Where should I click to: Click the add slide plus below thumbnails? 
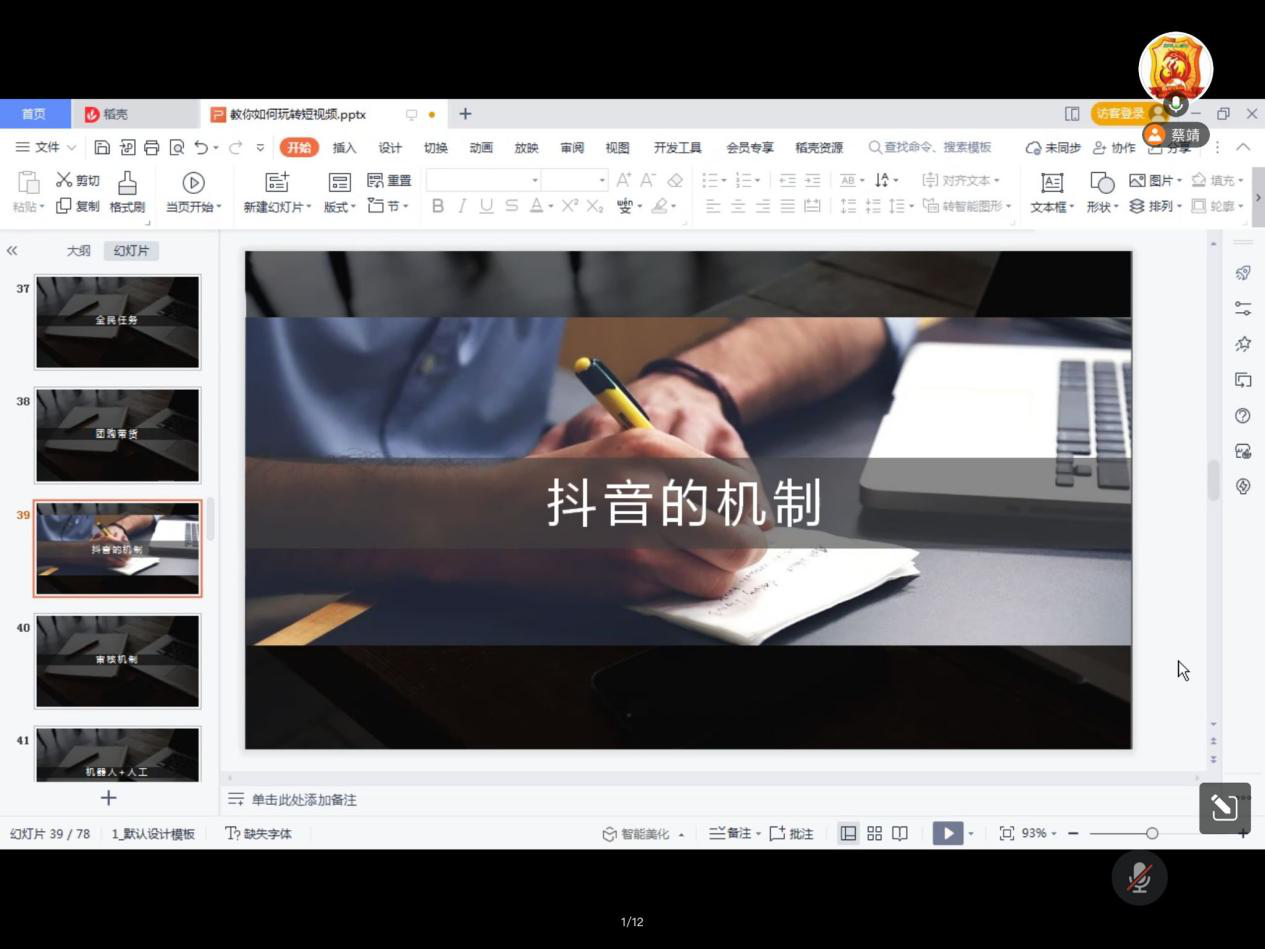pos(109,798)
